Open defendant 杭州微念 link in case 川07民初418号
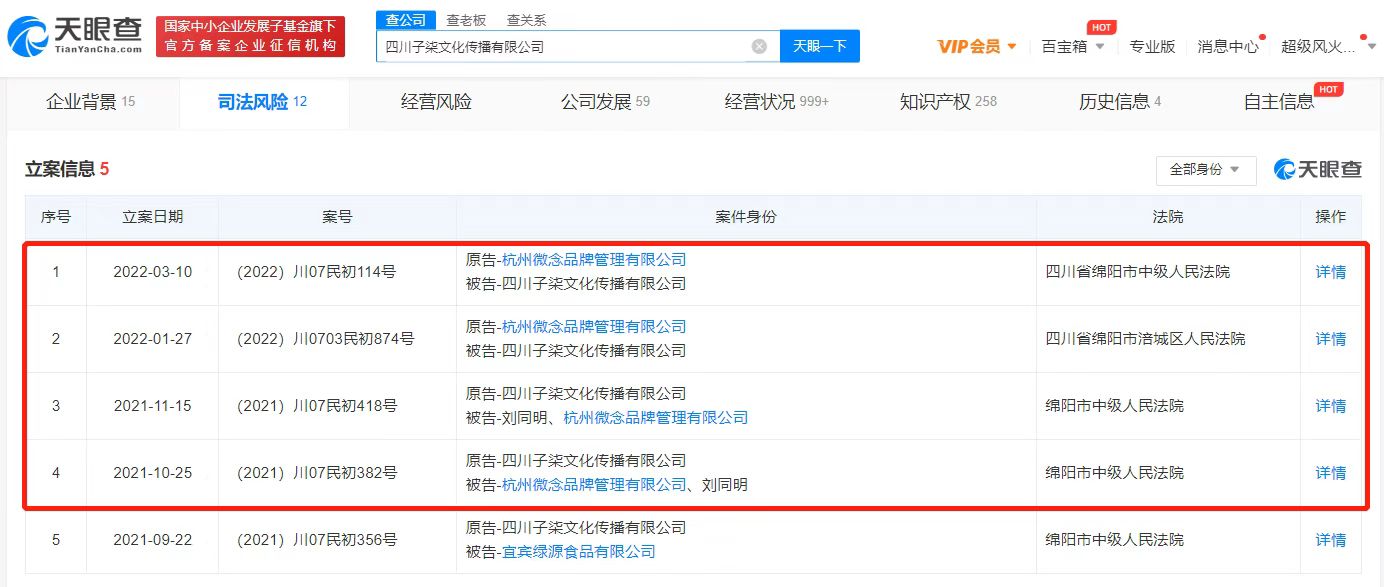 [x=656, y=418]
